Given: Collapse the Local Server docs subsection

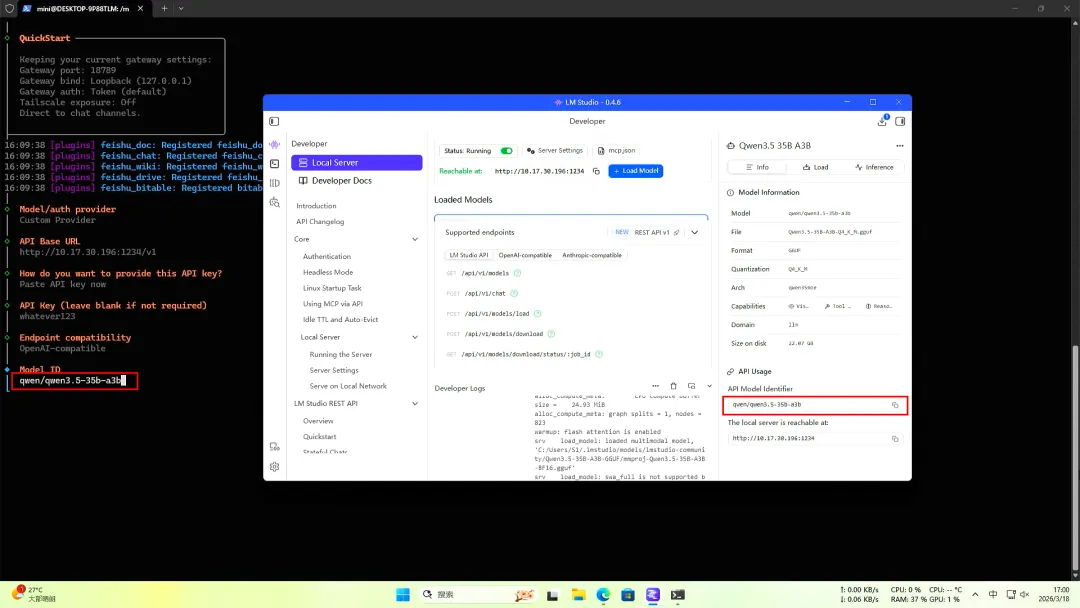Looking at the screenshot, I should 415,337.
